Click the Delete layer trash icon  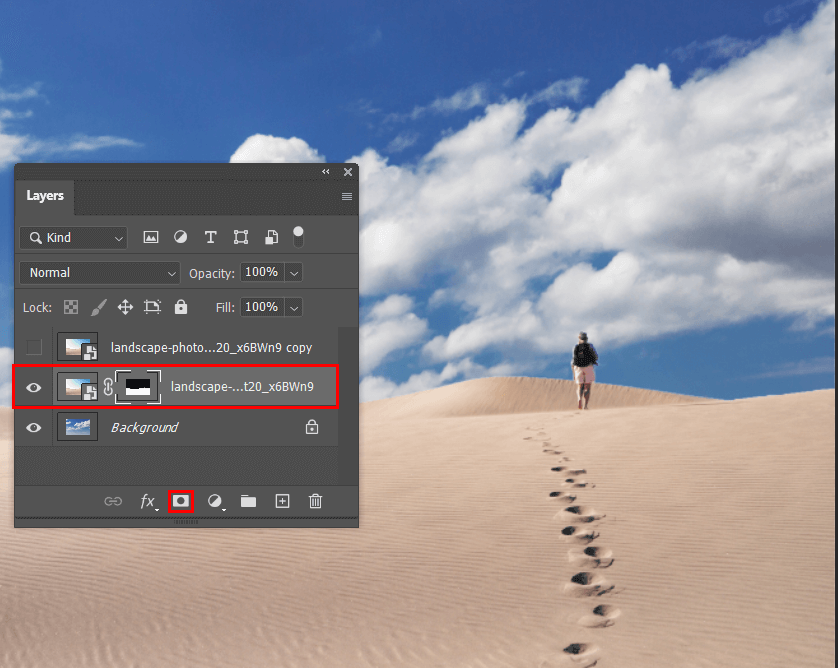pos(315,501)
